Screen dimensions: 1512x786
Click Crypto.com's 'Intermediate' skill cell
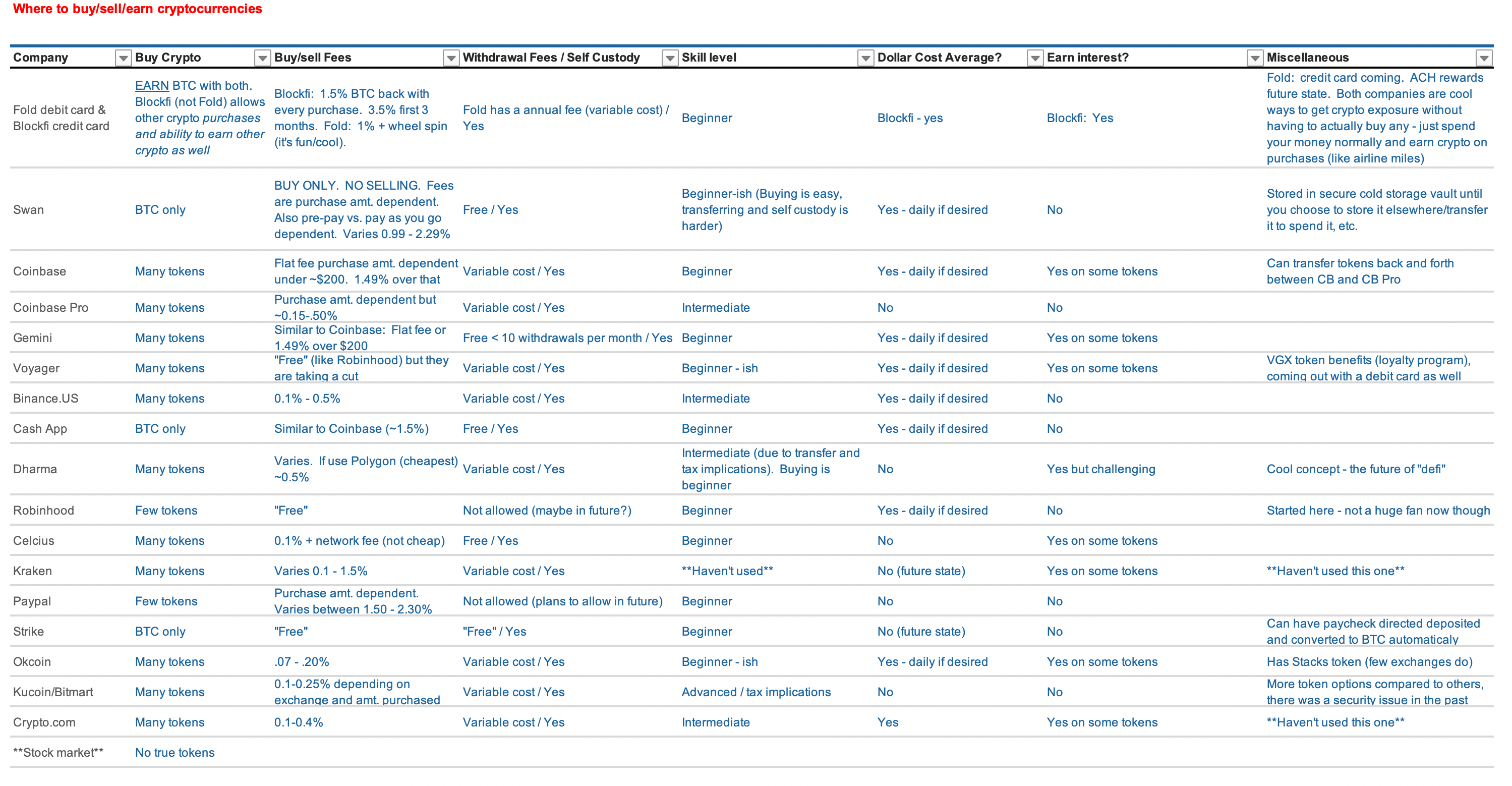click(716, 722)
